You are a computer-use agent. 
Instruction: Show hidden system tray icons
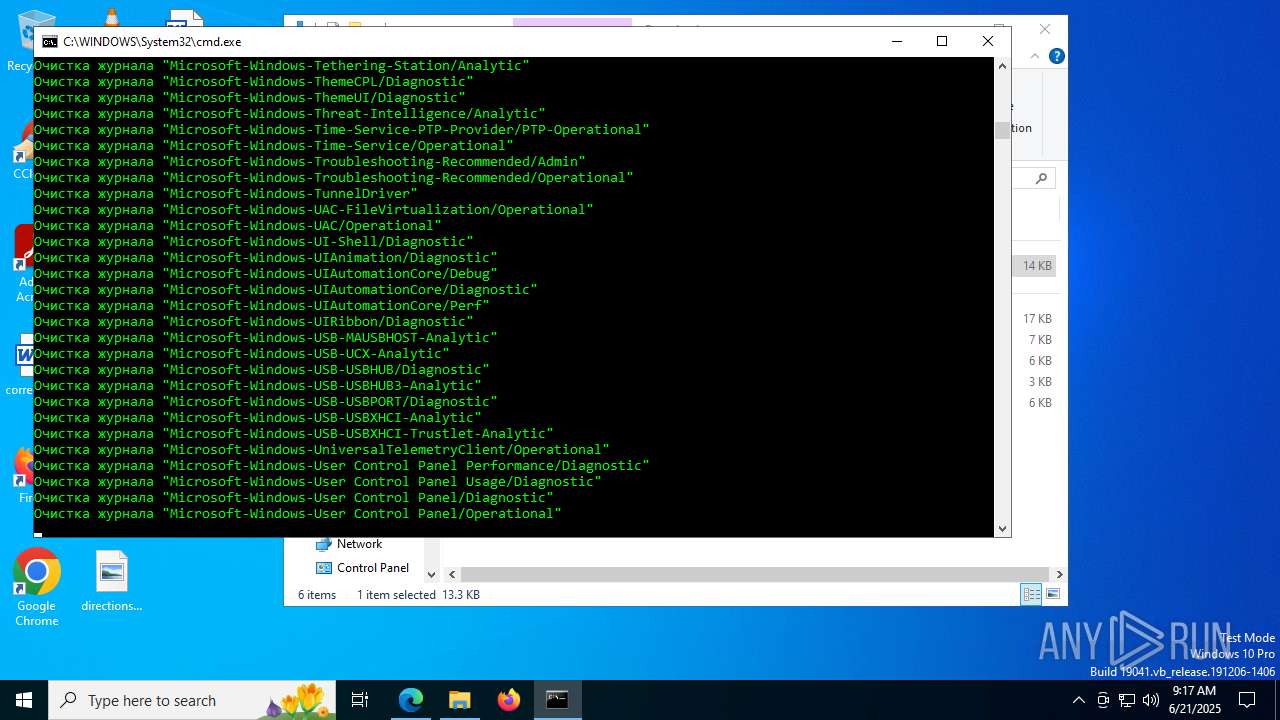click(1078, 700)
